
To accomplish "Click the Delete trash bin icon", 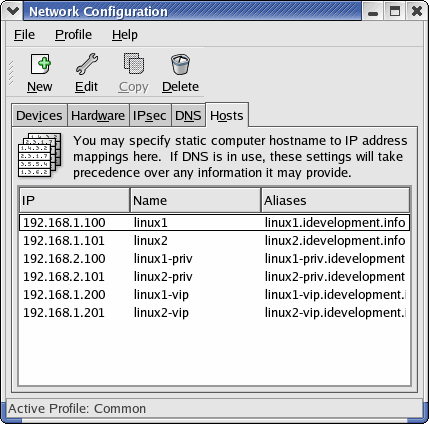I will [x=180, y=64].
